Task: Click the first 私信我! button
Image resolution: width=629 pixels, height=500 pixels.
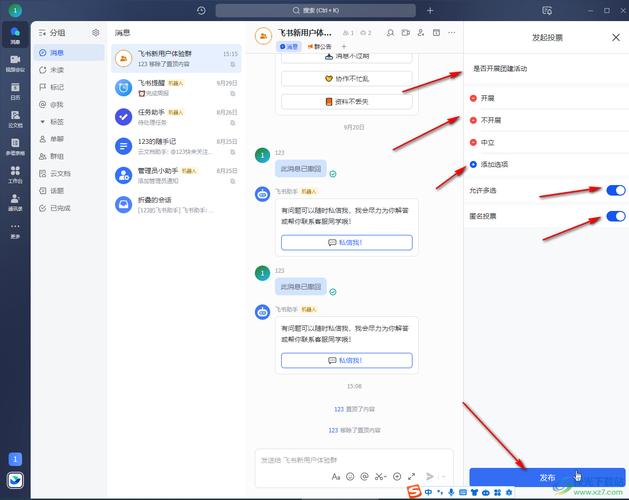Action: pos(347,242)
